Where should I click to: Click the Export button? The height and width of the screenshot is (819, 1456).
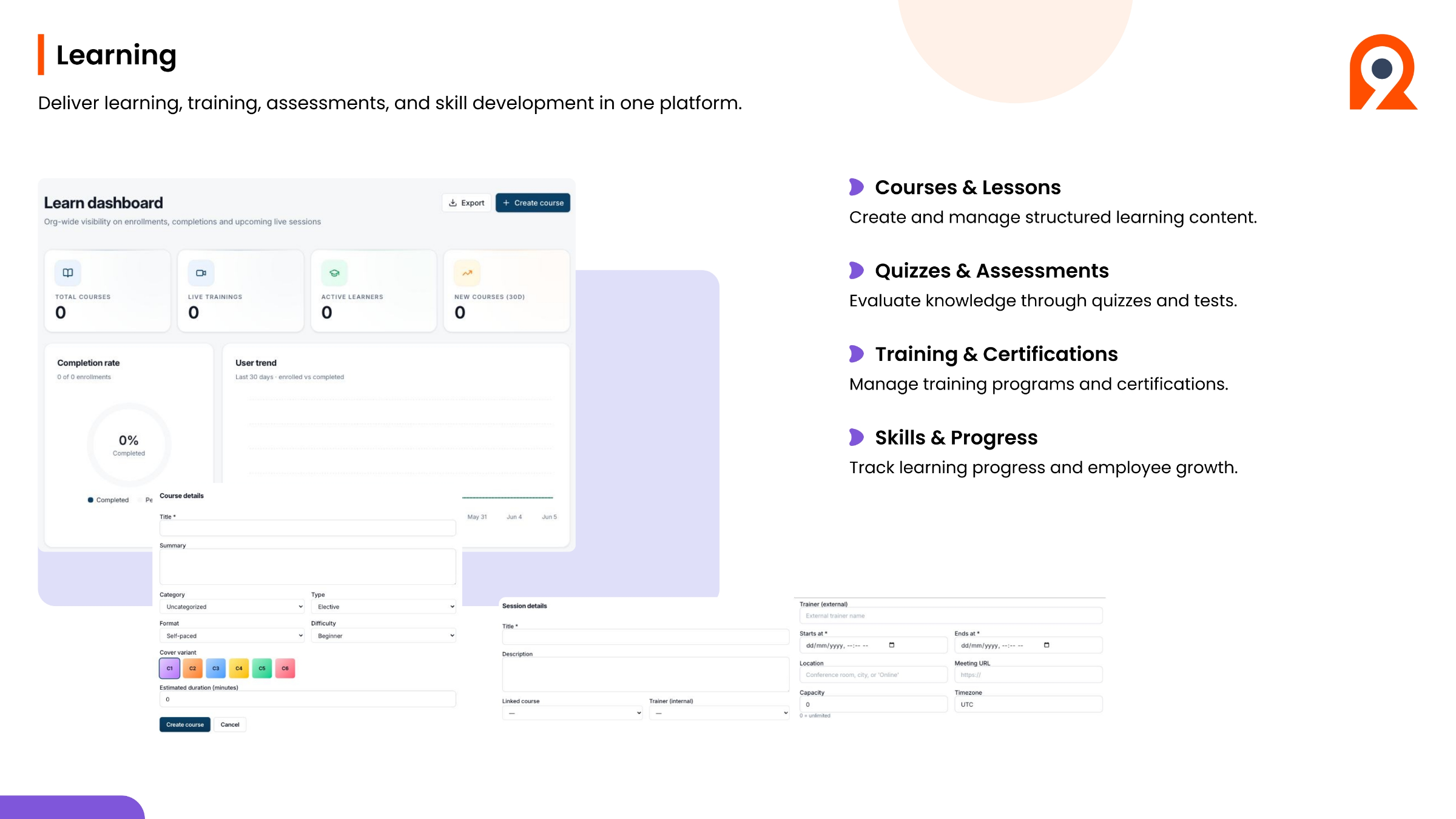point(467,203)
